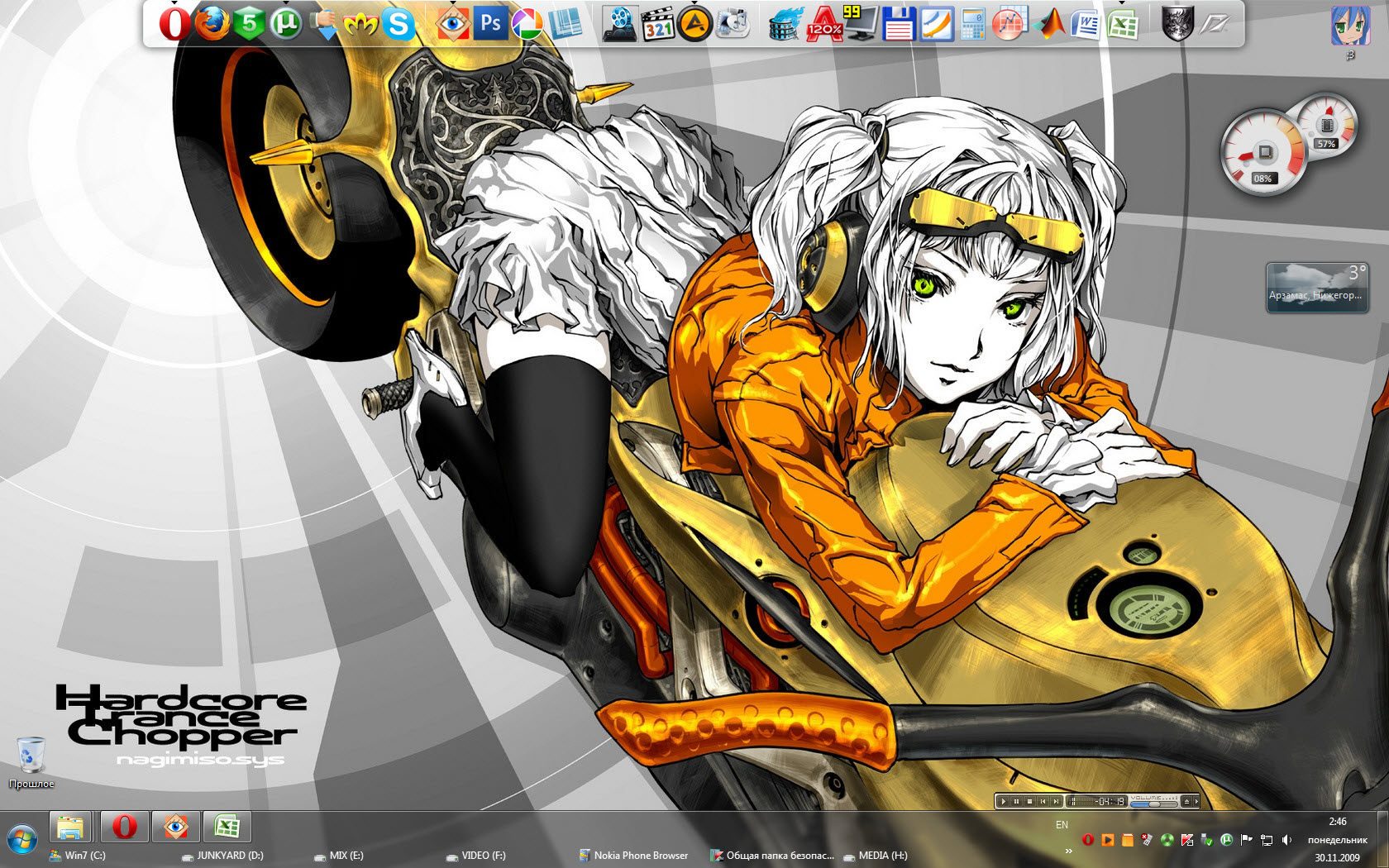This screenshot has width=1389, height=868.
Task: Open the monitor icon marked 99 in dock
Action: 861,23
